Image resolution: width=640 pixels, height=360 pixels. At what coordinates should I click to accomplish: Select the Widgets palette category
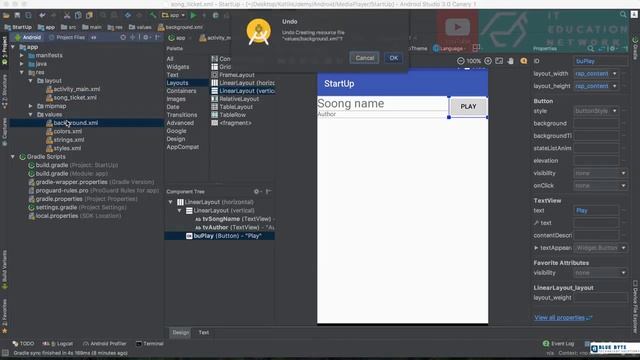[x=178, y=67]
